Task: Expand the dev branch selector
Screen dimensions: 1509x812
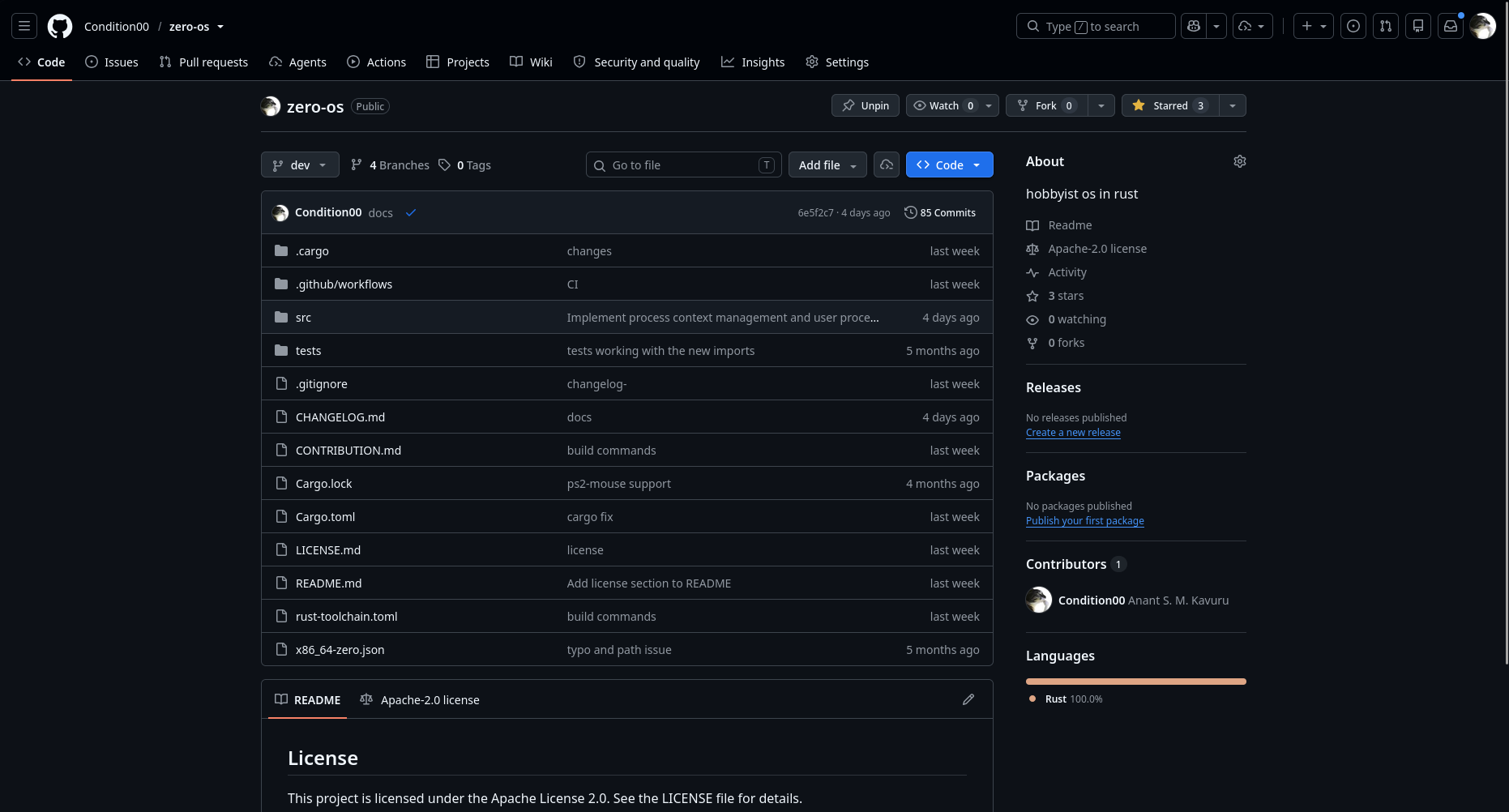Action: 300,165
